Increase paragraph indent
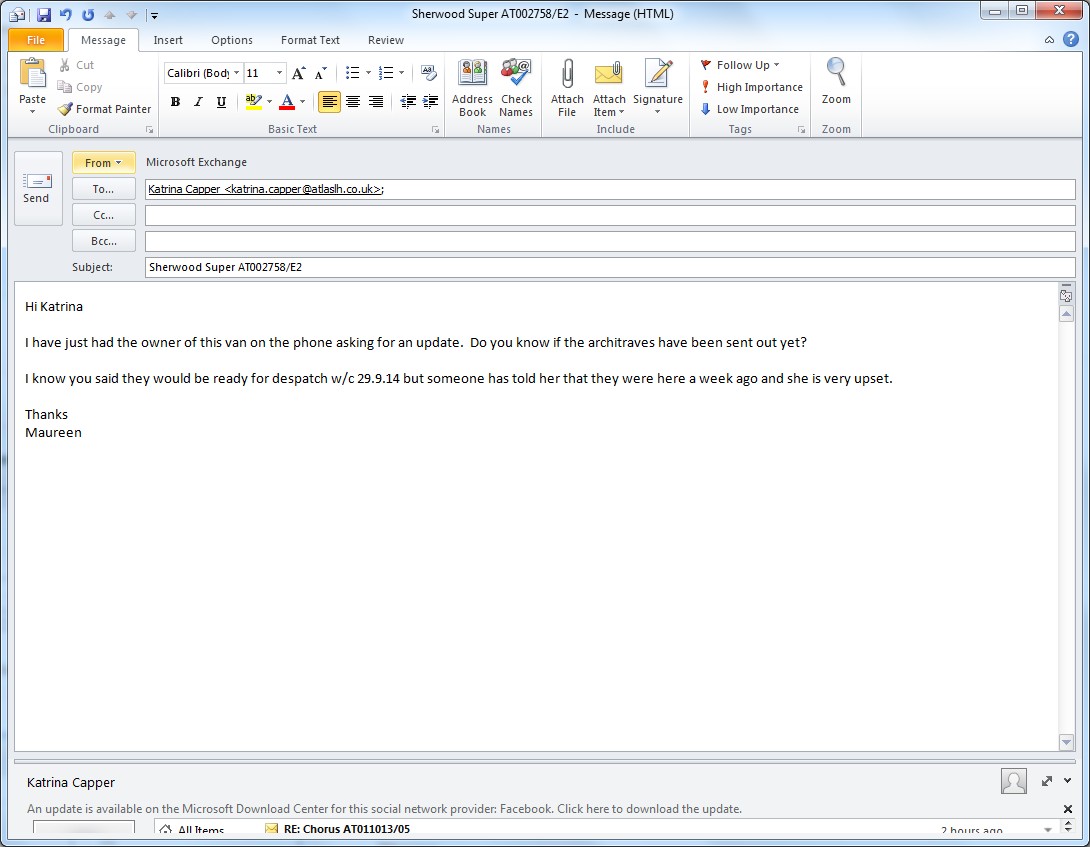This screenshot has height=847, width=1090. (x=430, y=102)
